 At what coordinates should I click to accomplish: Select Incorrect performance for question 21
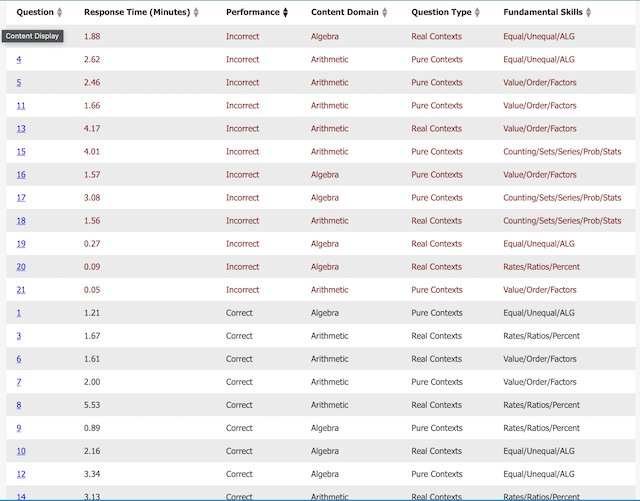pyautogui.click(x=242, y=290)
